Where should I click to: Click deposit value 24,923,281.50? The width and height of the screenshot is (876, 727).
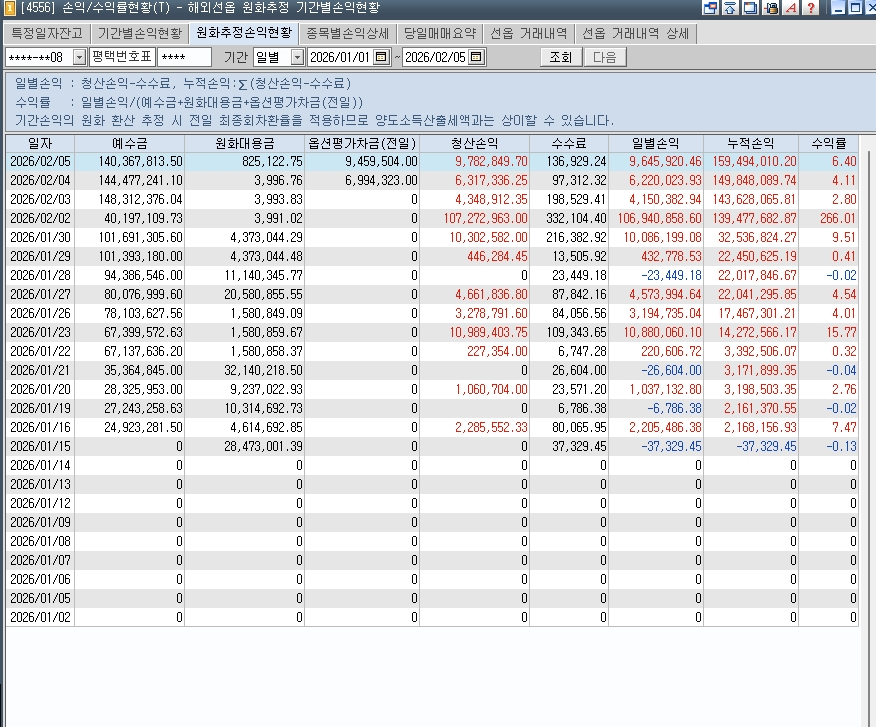point(143,427)
